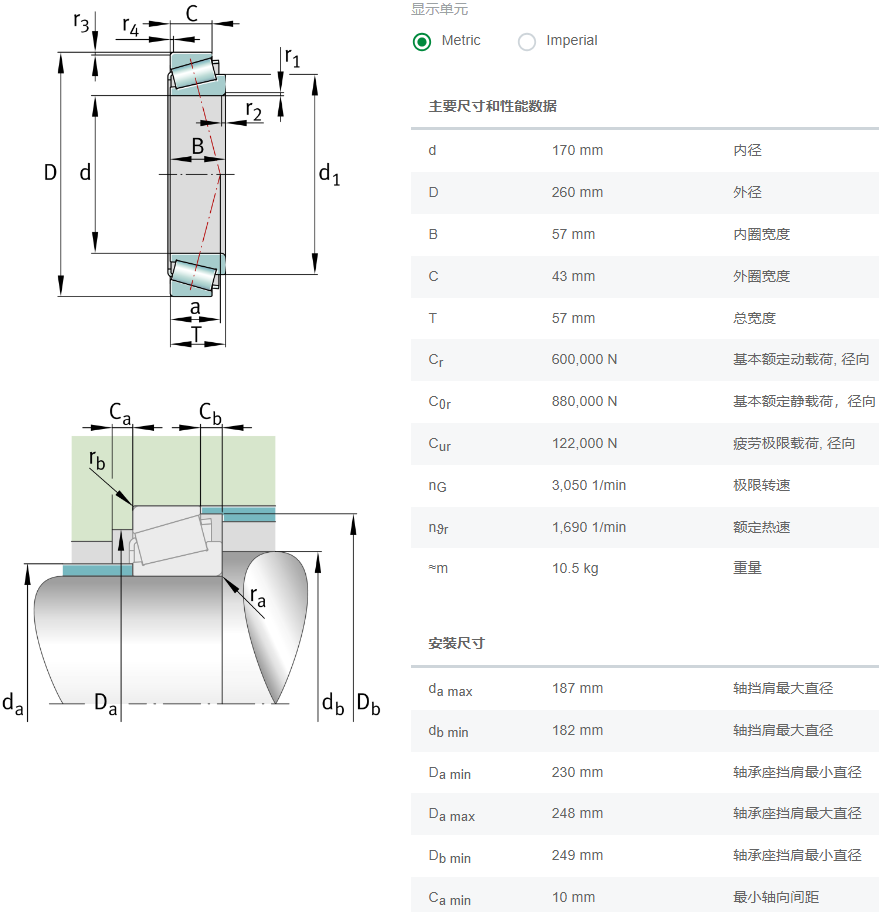Click the '10 mm' Ca min value
Image resolution: width=879 pixels, height=912 pixels.
click(x=573, y=897)
